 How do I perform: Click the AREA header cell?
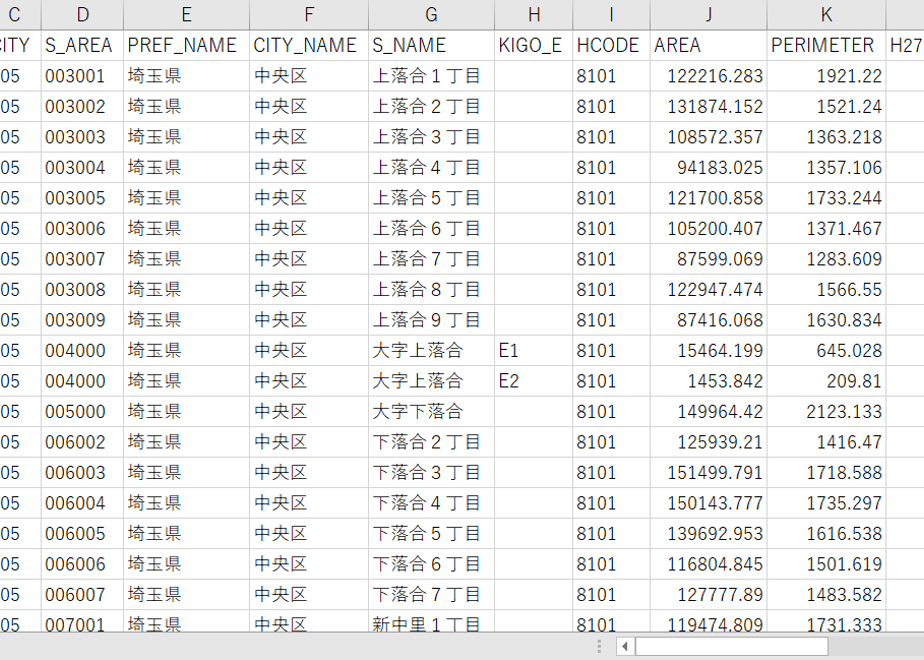(x=709, y=45)
